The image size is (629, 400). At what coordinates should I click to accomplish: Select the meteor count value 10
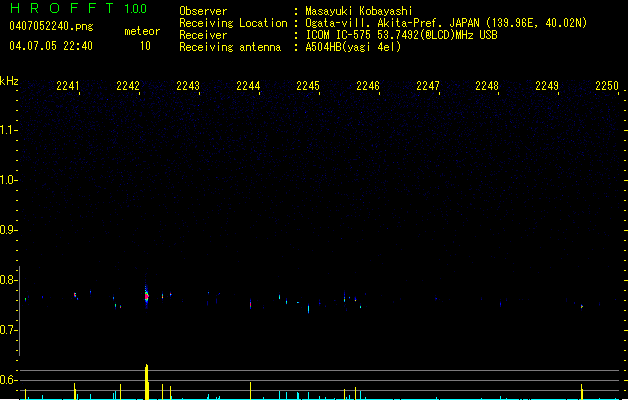click(x=145, y=46)
